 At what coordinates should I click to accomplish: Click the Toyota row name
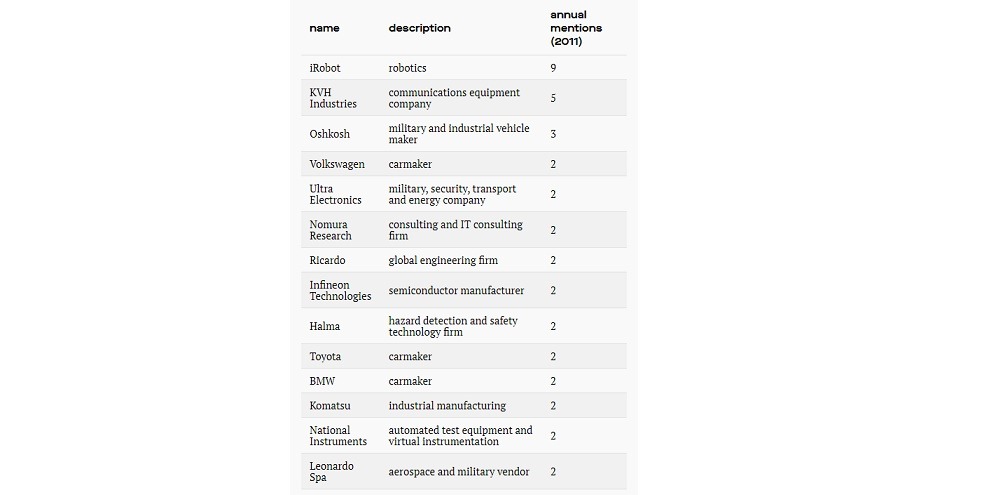(325, 357)
